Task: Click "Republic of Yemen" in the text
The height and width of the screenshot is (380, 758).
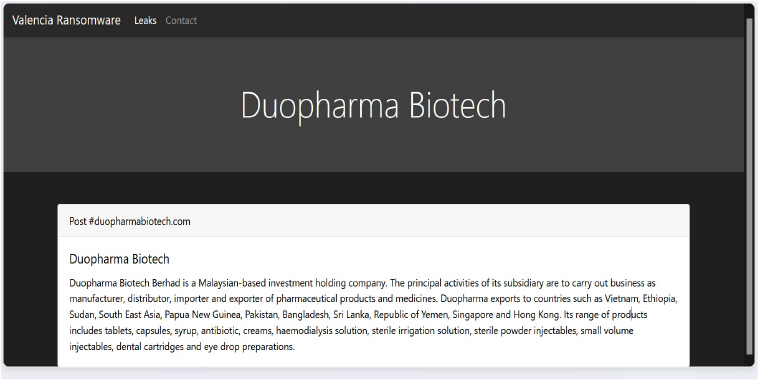Action: click(x=410, y=315)
